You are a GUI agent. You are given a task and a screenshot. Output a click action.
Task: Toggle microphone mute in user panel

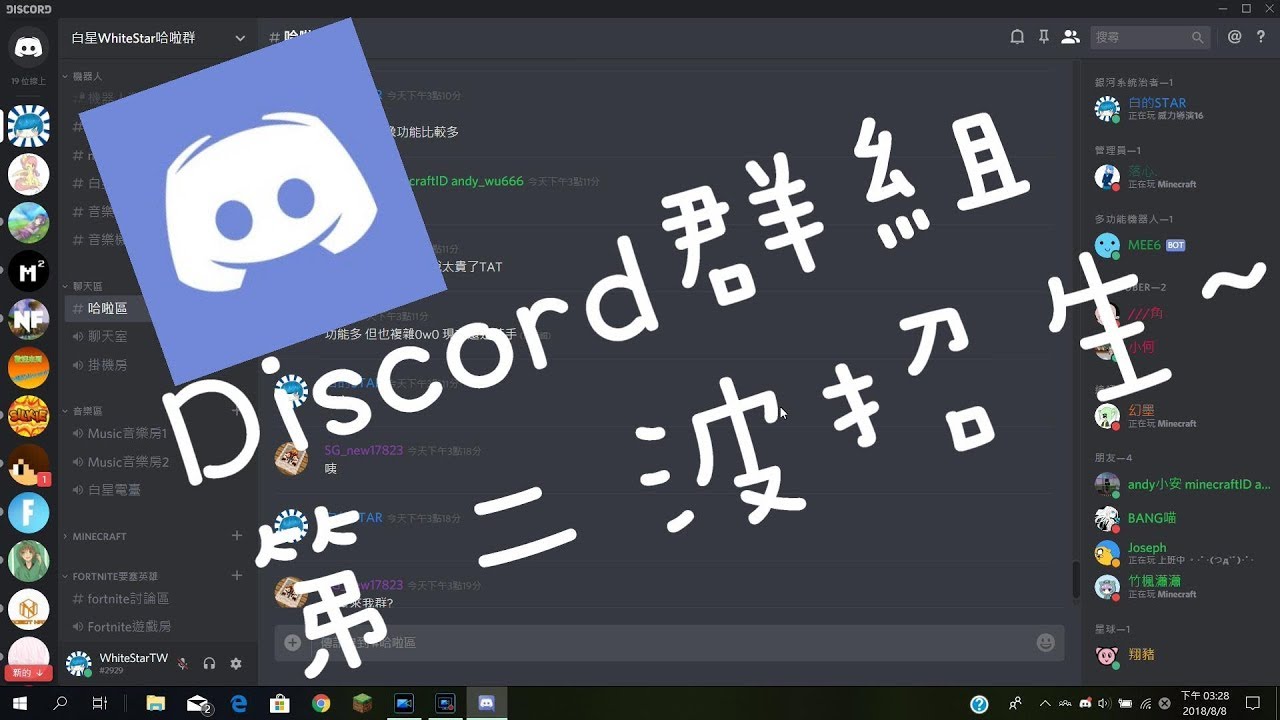(x=182, y=663)
